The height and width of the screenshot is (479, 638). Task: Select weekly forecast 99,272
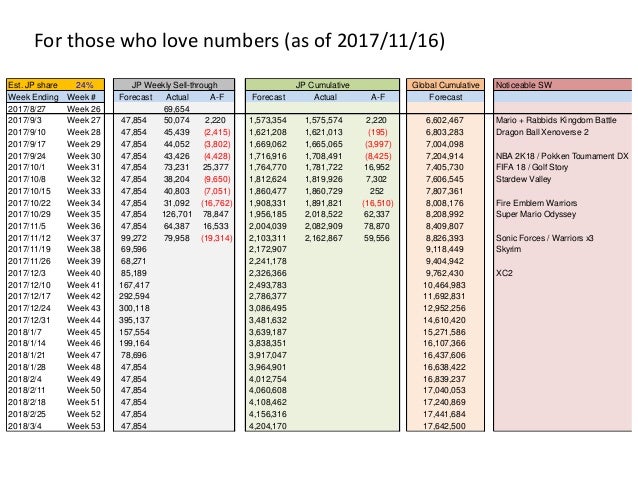(133, 238)
